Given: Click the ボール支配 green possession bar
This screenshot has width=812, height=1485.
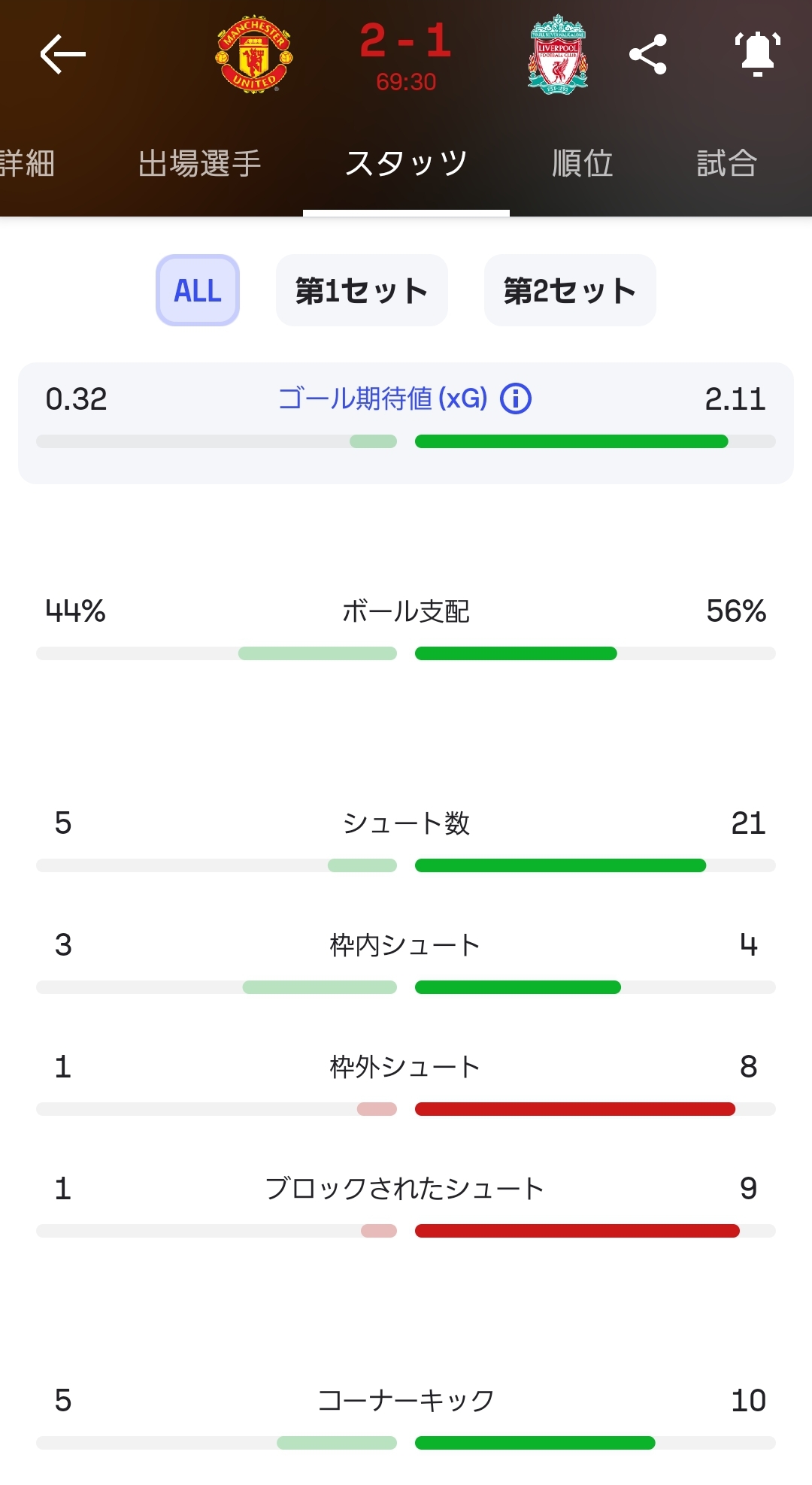Looking at the screenshot, I should pyautogui.click(x=516, y=653).
